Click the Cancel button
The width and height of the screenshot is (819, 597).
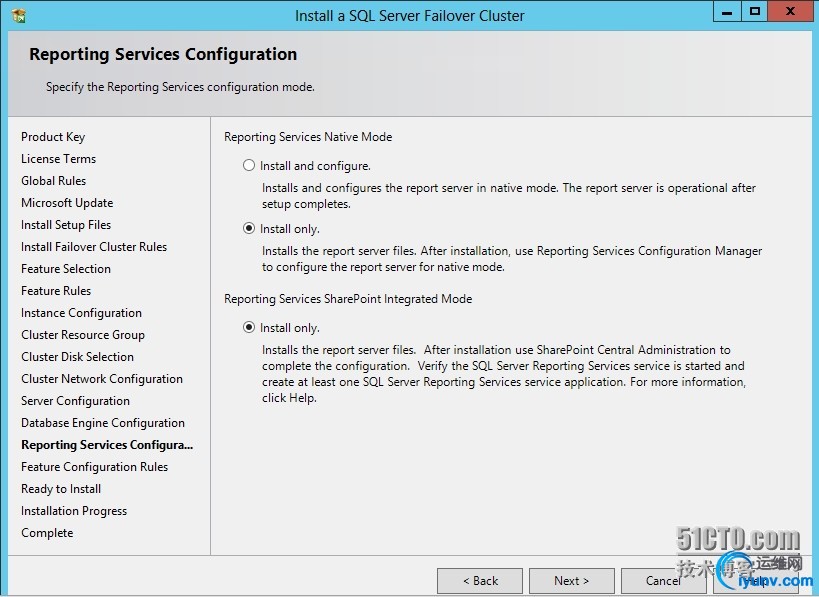(663, 581)
